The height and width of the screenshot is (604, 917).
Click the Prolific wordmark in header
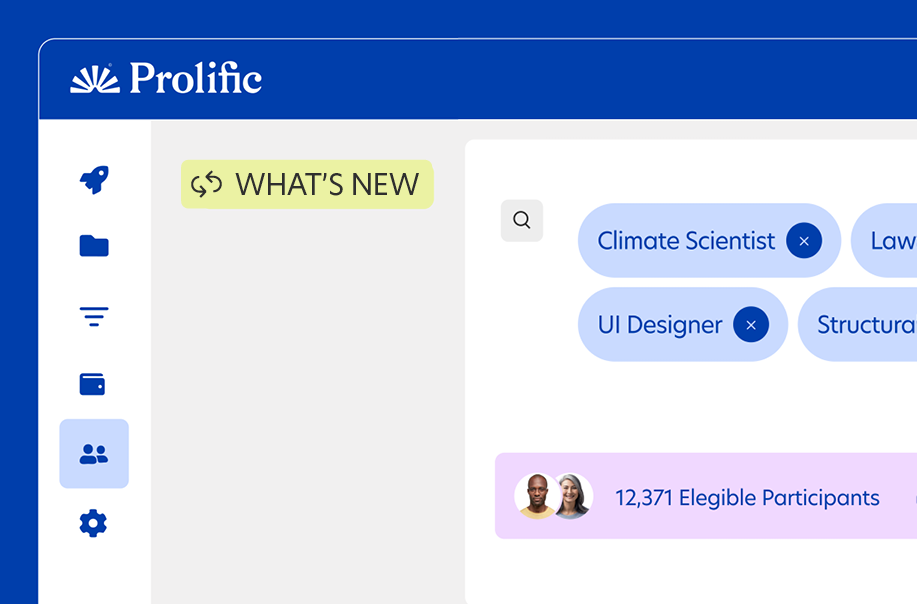click(x=196, y=79)
